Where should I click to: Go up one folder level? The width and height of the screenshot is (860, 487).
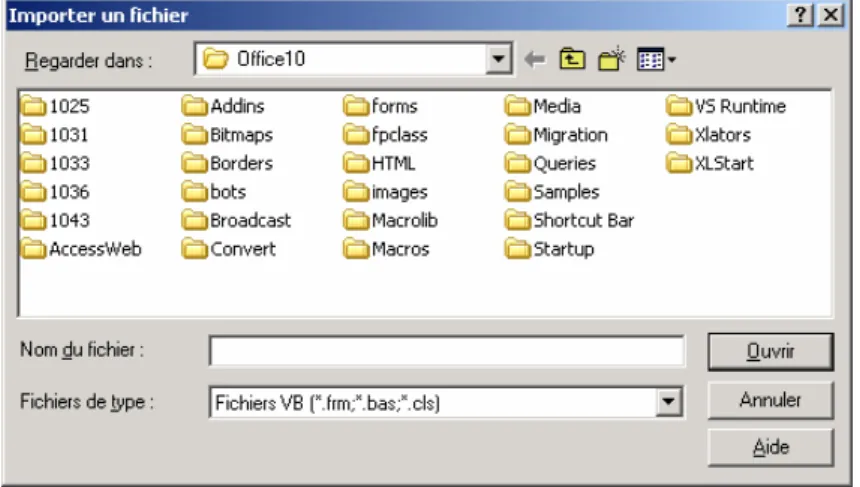coord(572,59)
